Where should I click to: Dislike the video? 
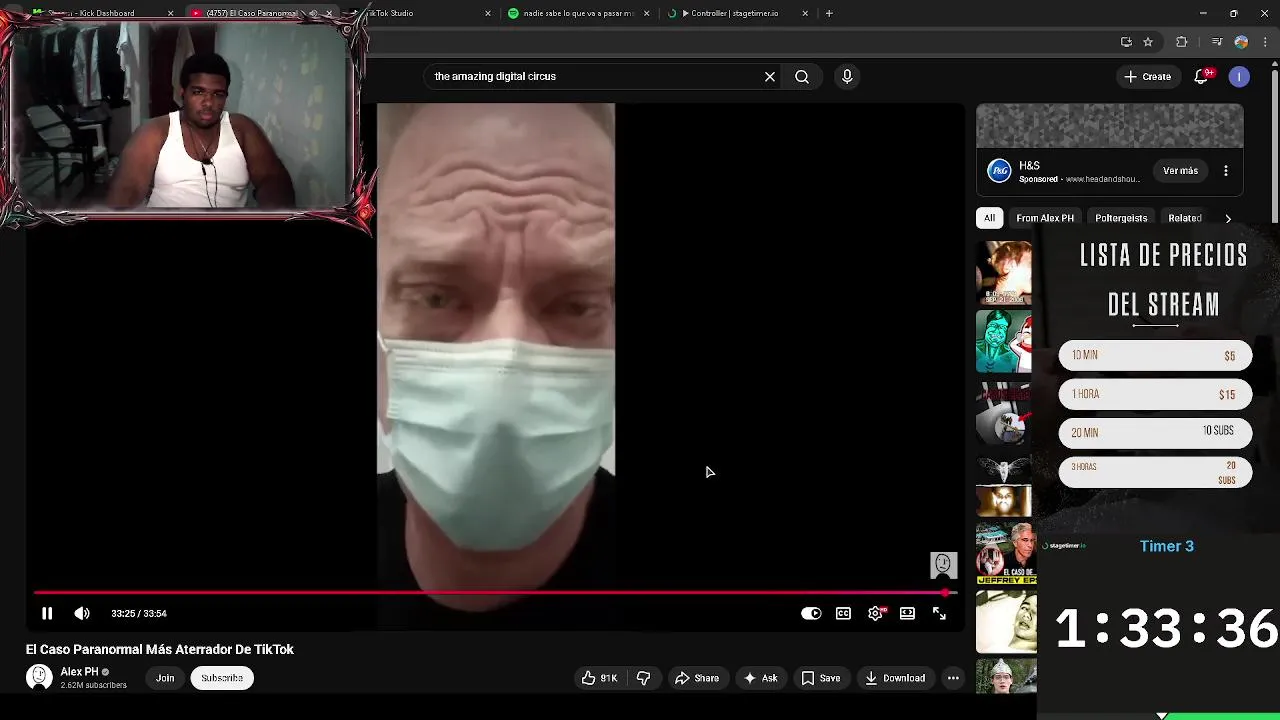point(644,678)
